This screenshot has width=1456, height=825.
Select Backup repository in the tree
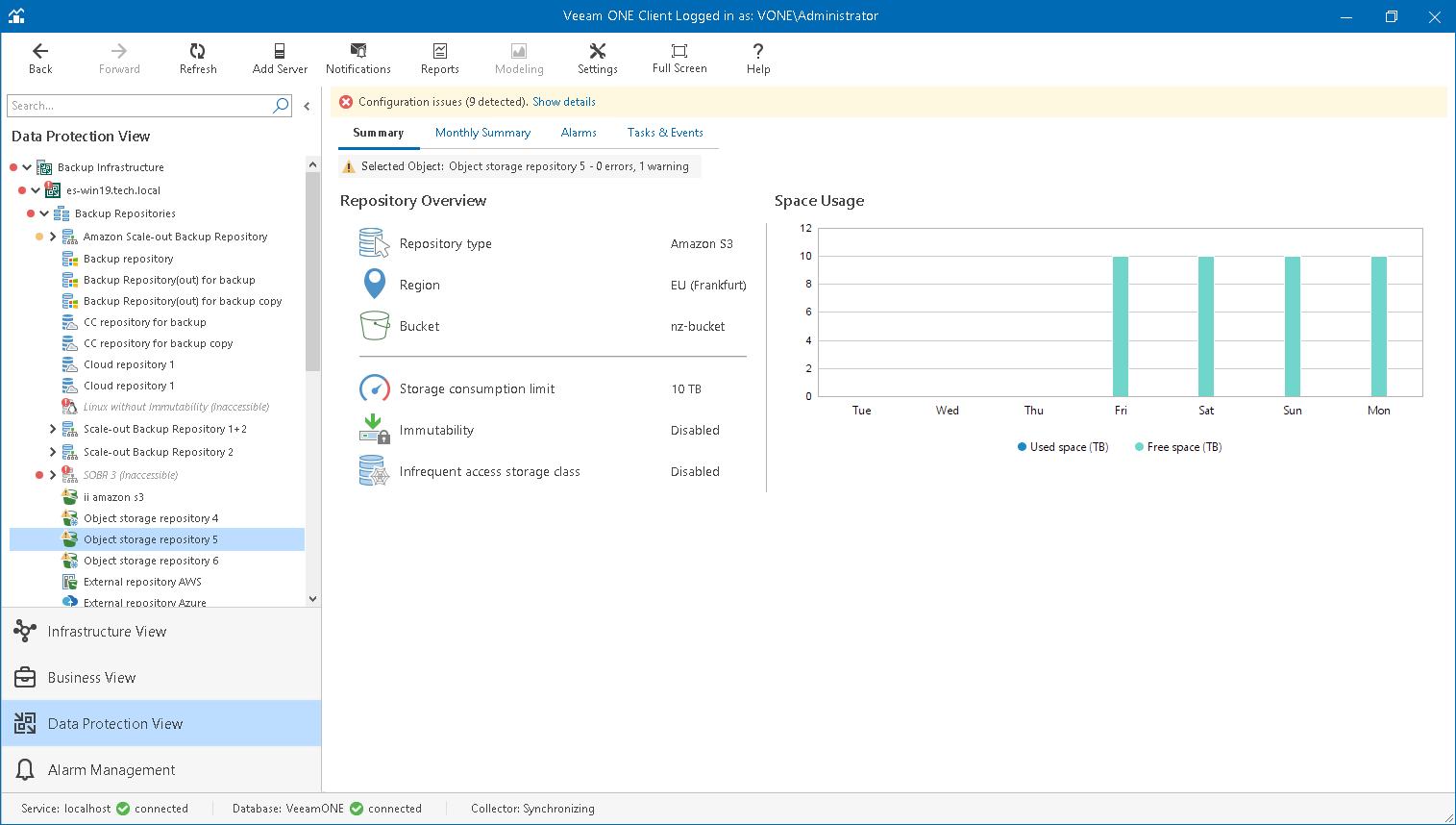point(129,259)
